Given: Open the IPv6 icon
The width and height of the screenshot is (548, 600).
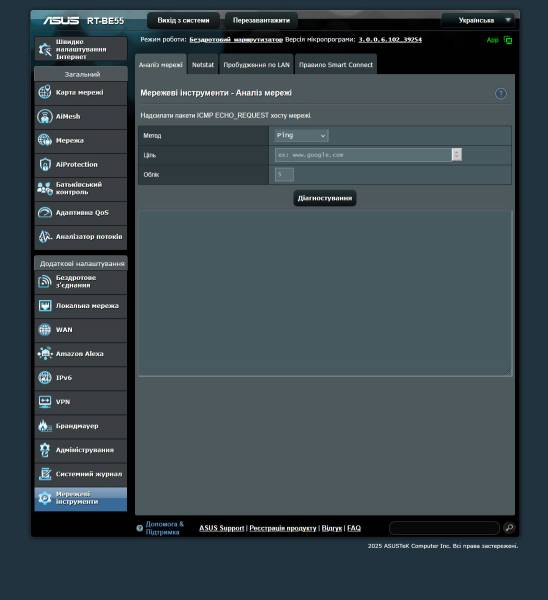Looking at the screenshot, I should pyautogui.click(x=45, y=378).
